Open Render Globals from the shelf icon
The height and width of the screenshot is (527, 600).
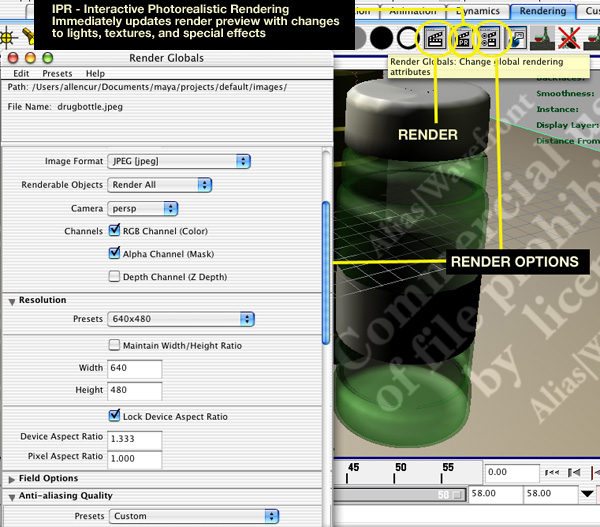(x=490, y=39)
